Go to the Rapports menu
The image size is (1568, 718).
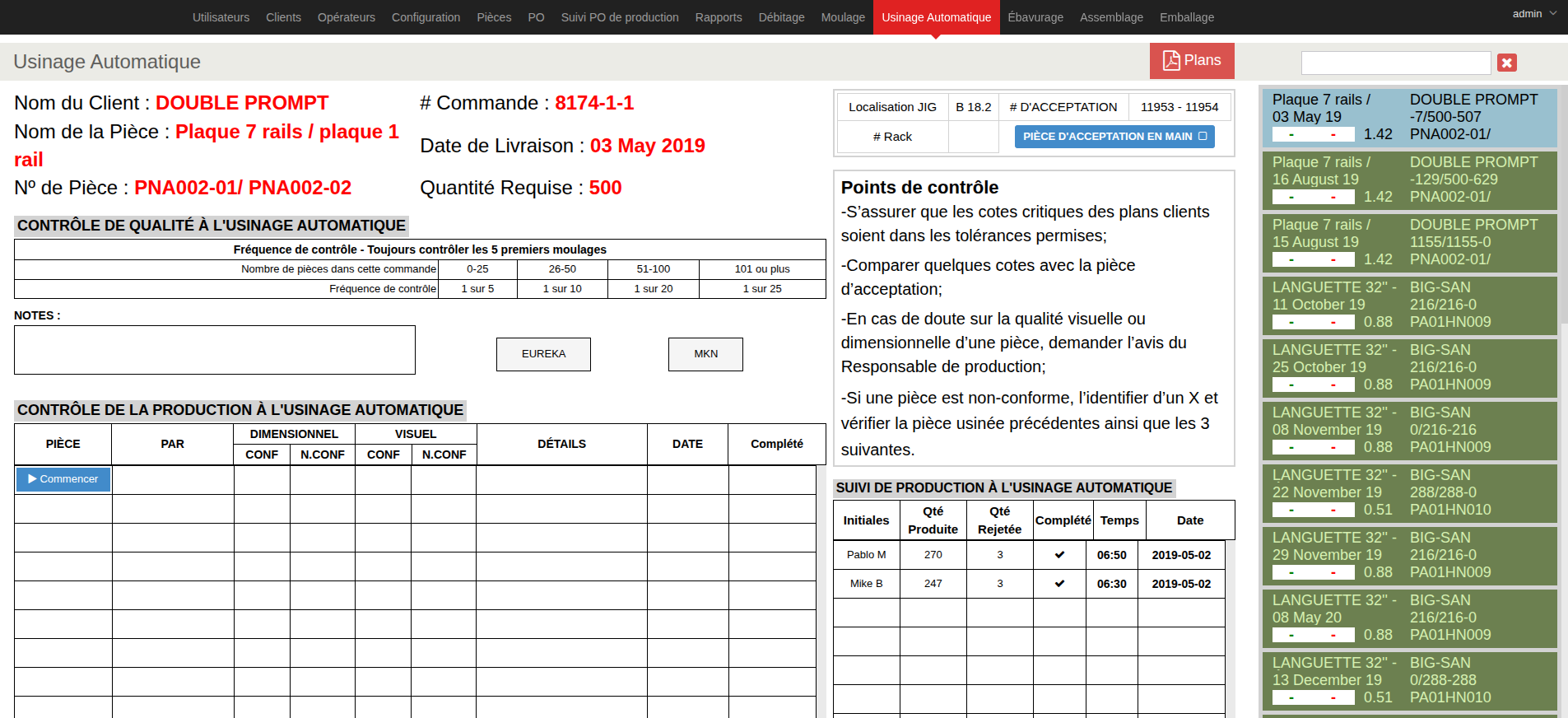(x=719, y=17)
